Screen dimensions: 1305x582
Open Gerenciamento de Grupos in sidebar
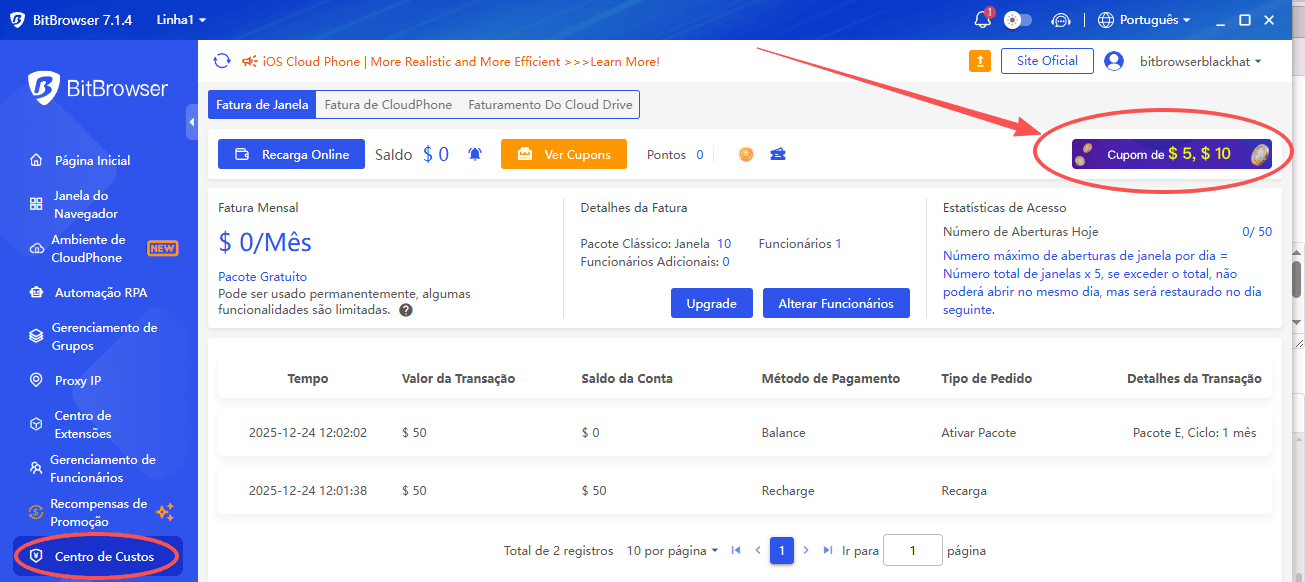pyautogui.click(x=104, y=336)
